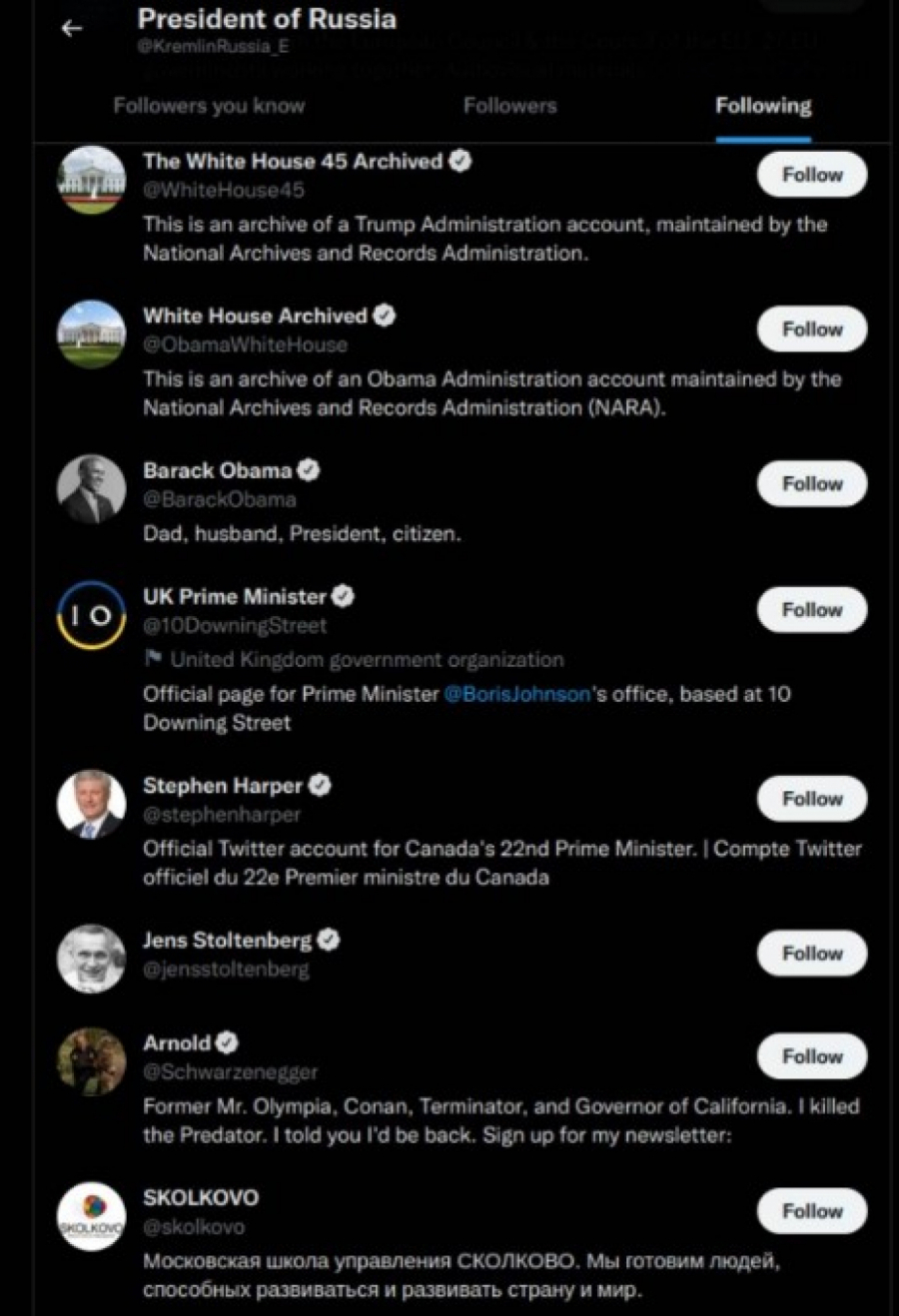Follow the Barack Obama account

pos(811,484)
